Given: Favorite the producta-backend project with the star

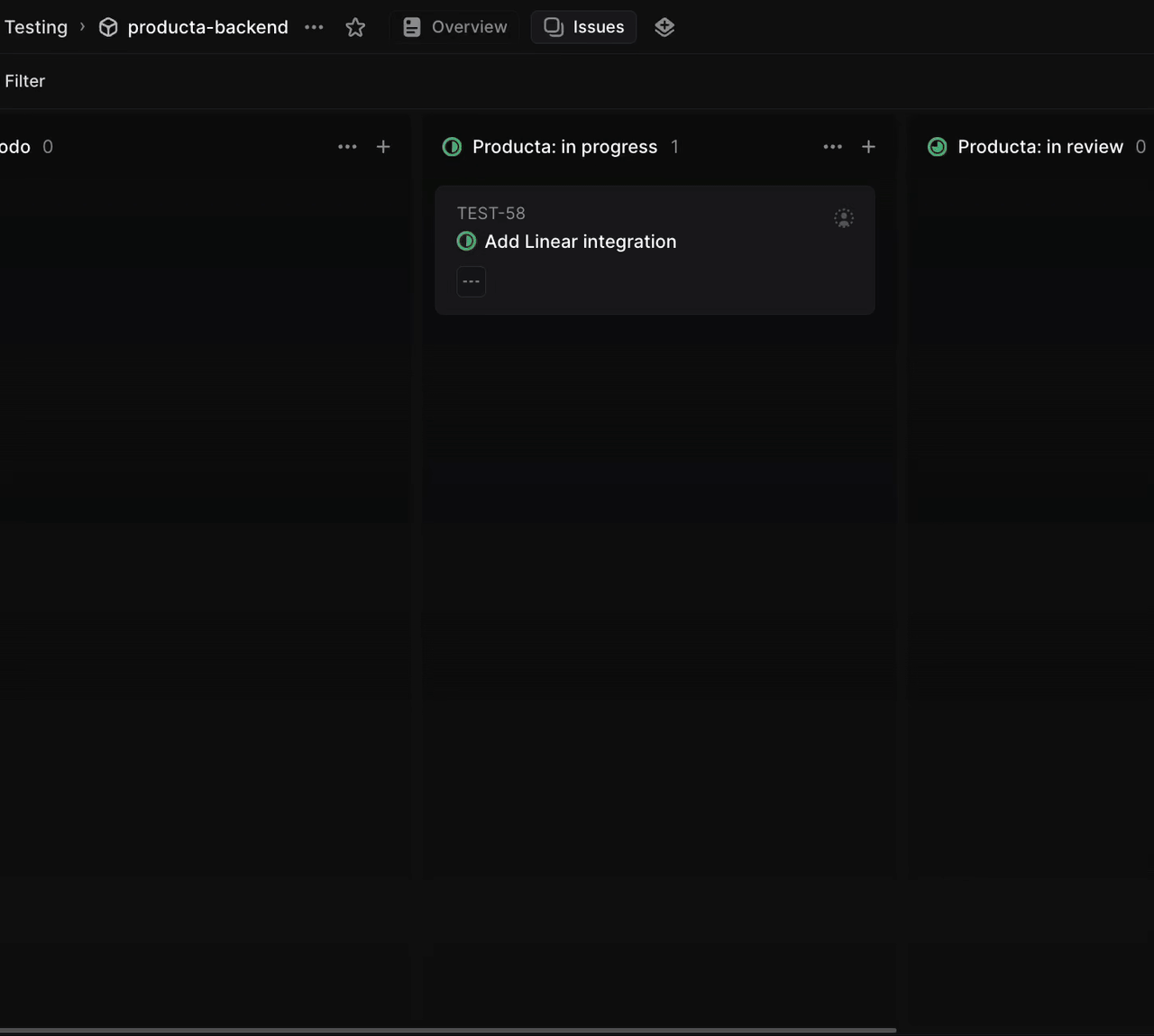Looking at the screenshot, I should click(x=355, y=27).
